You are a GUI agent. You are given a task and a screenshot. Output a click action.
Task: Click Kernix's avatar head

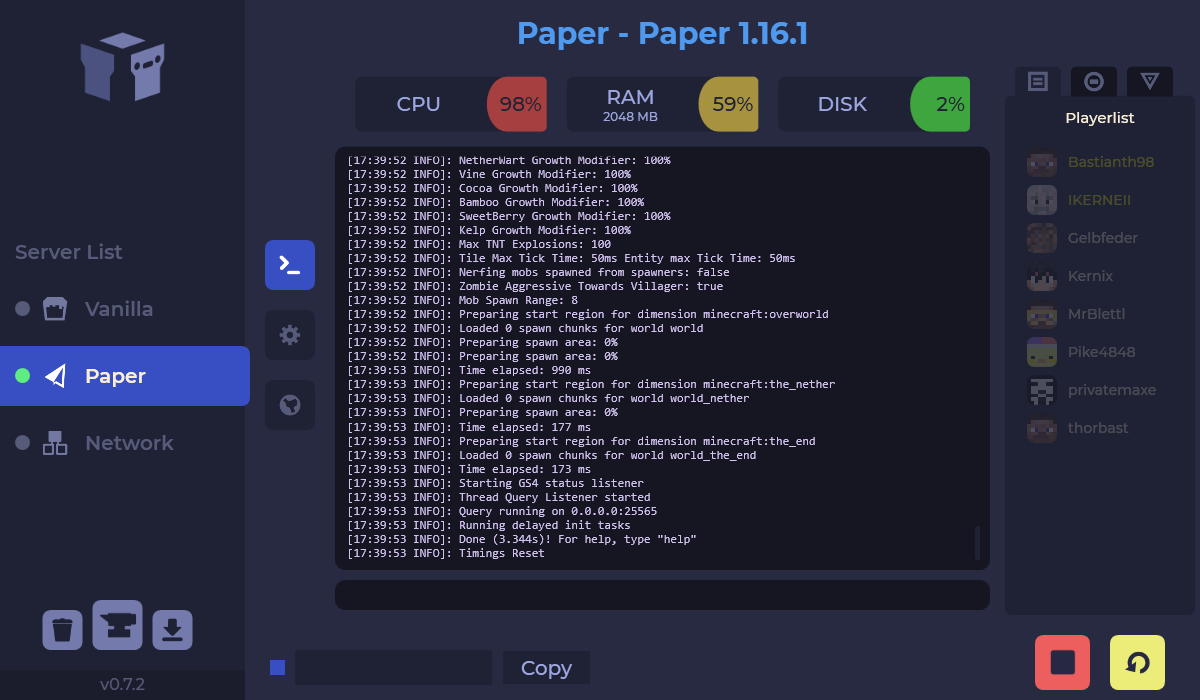pyautogui.click(x=1042, y=276)
